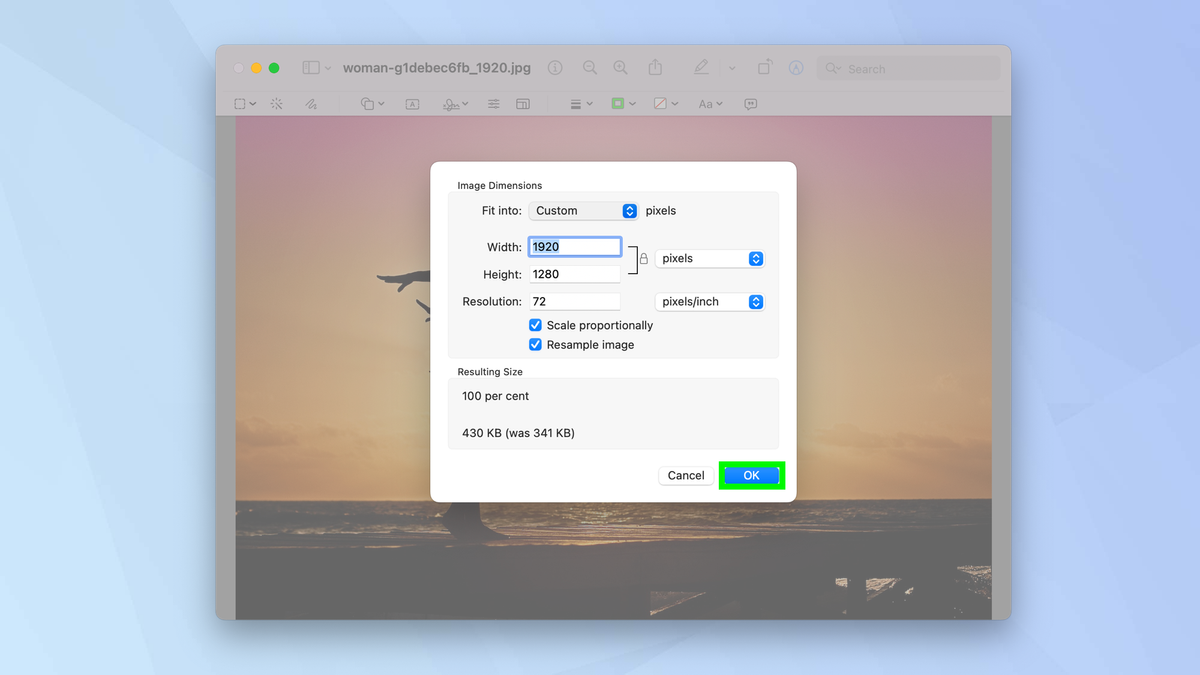The height and width of the screenshot is (675, 1200).
Task: Disable Resample image
Action: (x=535, y=344)
